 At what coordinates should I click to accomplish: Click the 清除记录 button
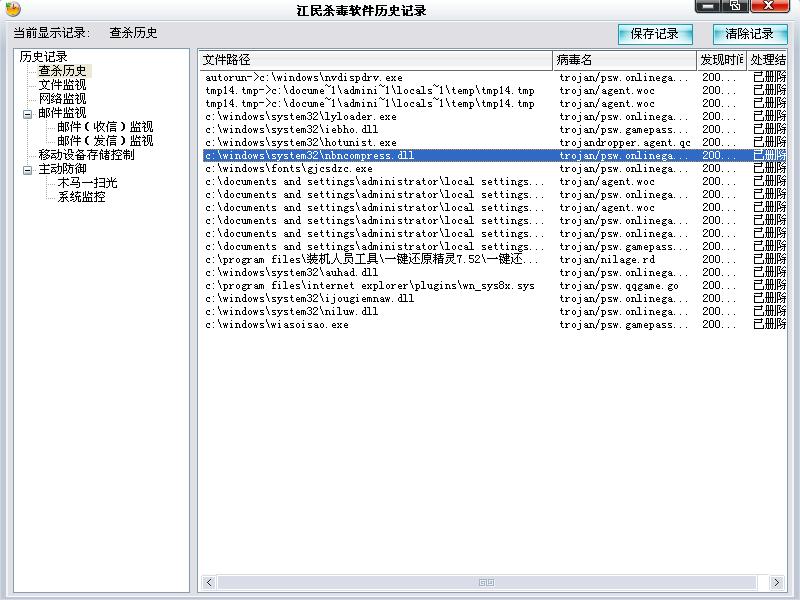click(x=749, y=34)
